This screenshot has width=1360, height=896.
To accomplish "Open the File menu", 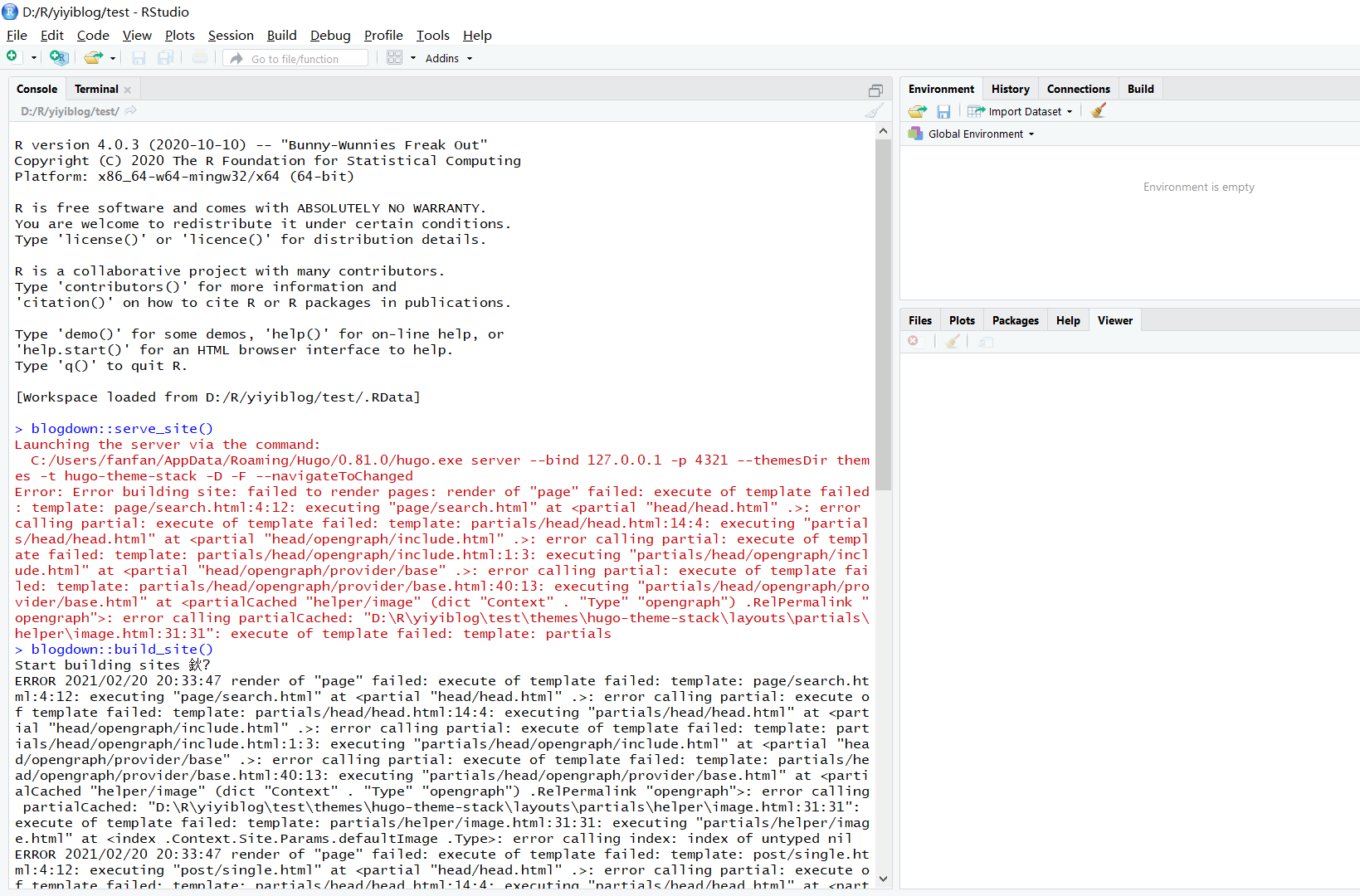I will tap(17, 35).
